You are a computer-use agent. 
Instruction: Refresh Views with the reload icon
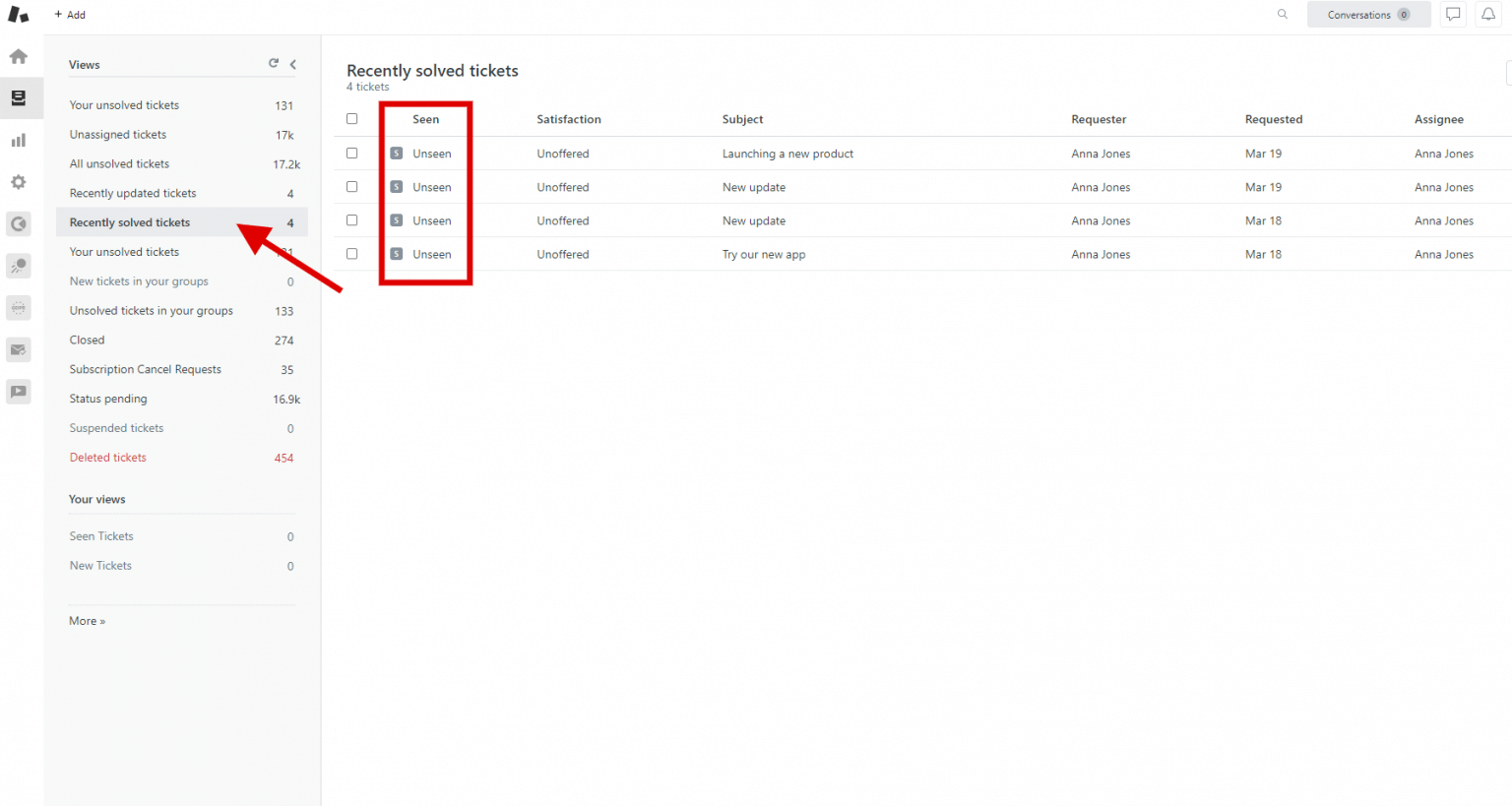tap(273, 63)
